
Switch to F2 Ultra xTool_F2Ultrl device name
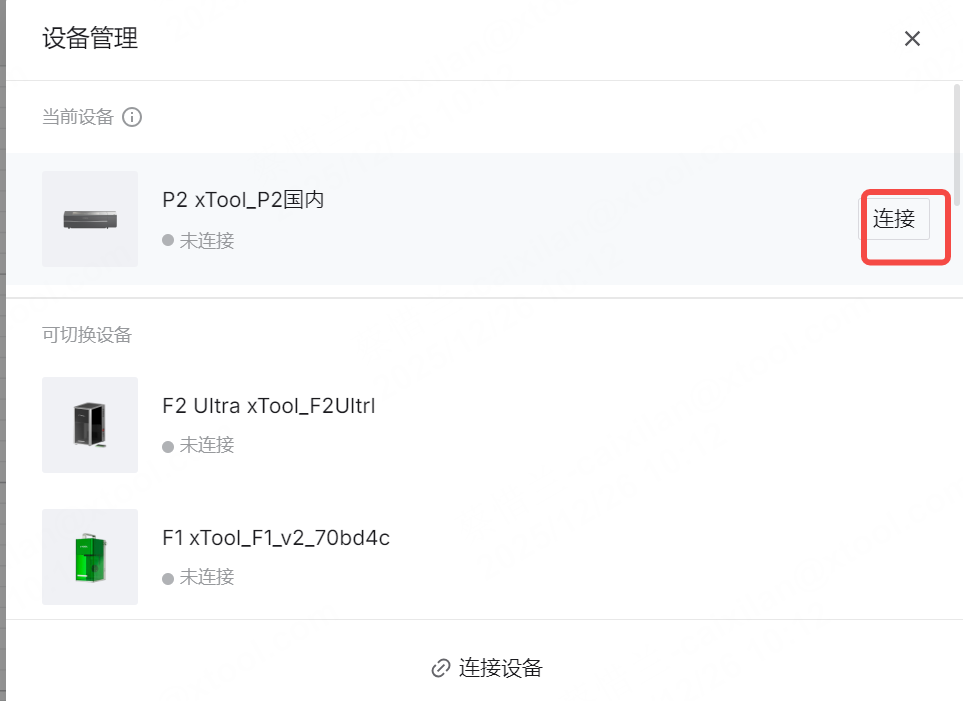pyautogui.click(x=268, y=406)
